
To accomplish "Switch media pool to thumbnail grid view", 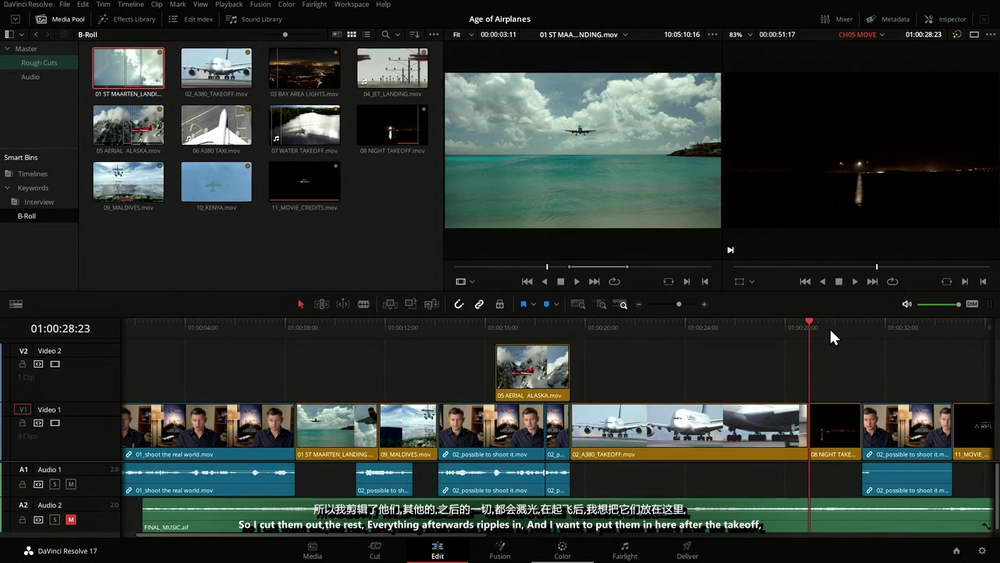I will tap(351, 34).
